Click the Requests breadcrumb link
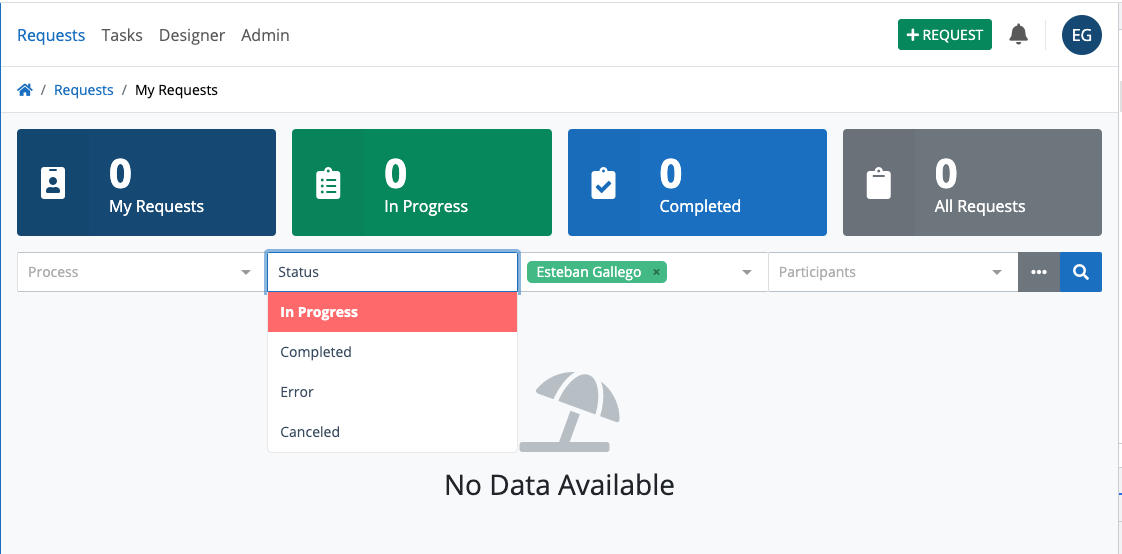 pos(84,90)
